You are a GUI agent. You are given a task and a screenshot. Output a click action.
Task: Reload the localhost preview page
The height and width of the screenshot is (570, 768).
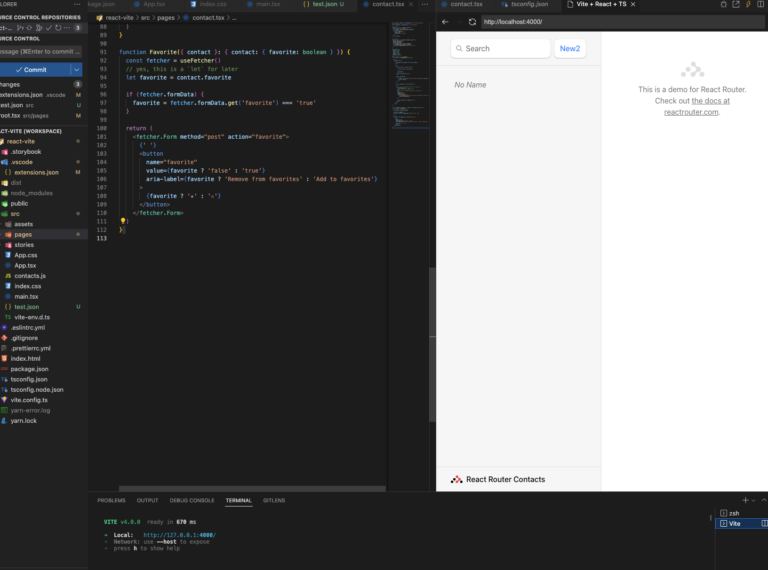(x=472, y=21)
